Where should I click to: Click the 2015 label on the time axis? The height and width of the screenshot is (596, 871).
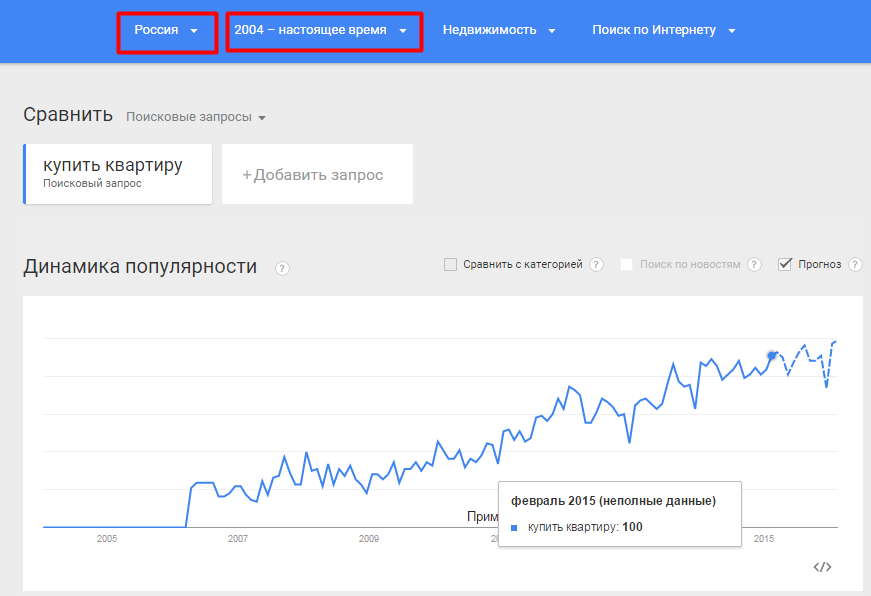tap(764, 538)
